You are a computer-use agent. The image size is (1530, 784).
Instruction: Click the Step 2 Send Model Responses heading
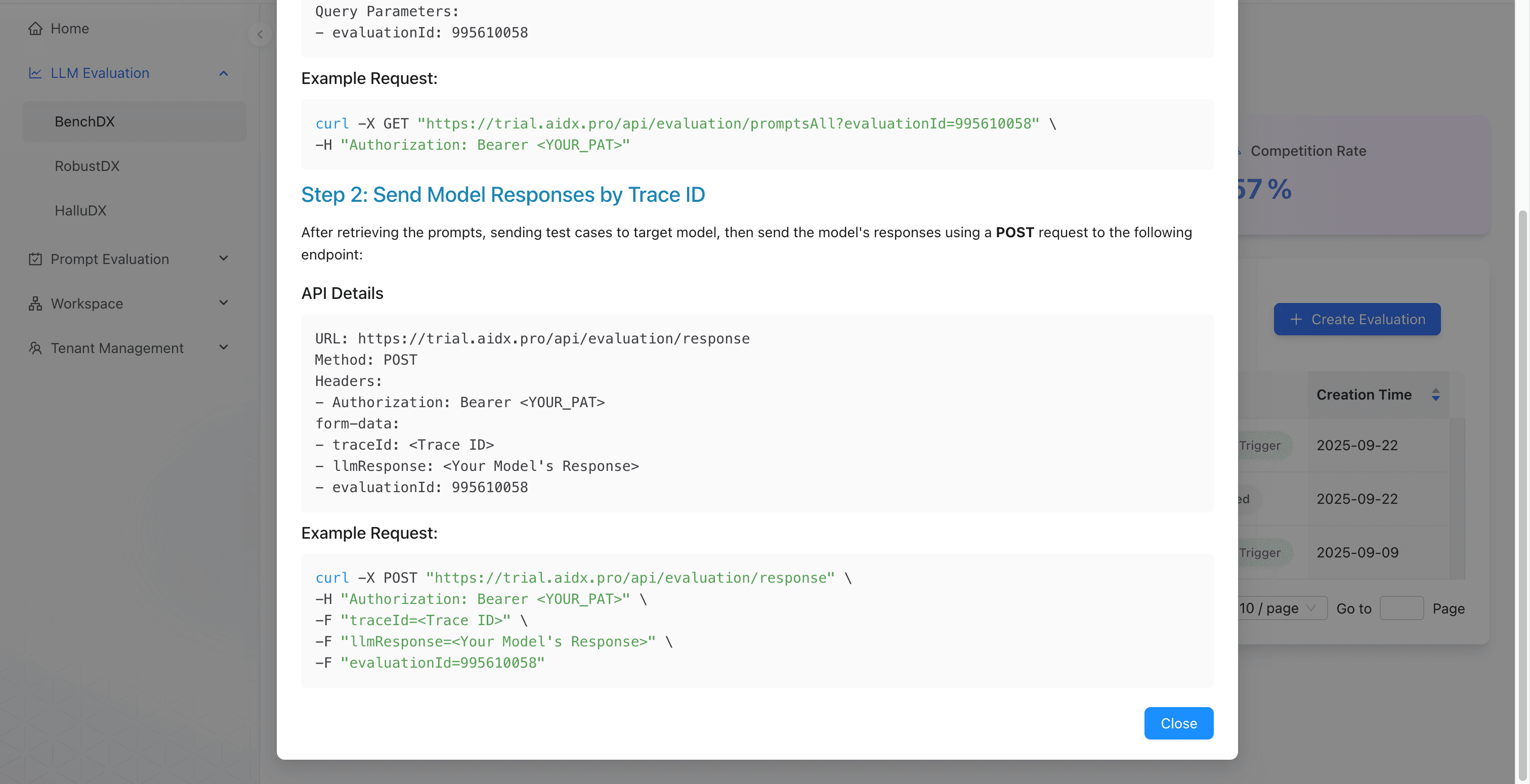pyautogui.click(x=503, y=195)
